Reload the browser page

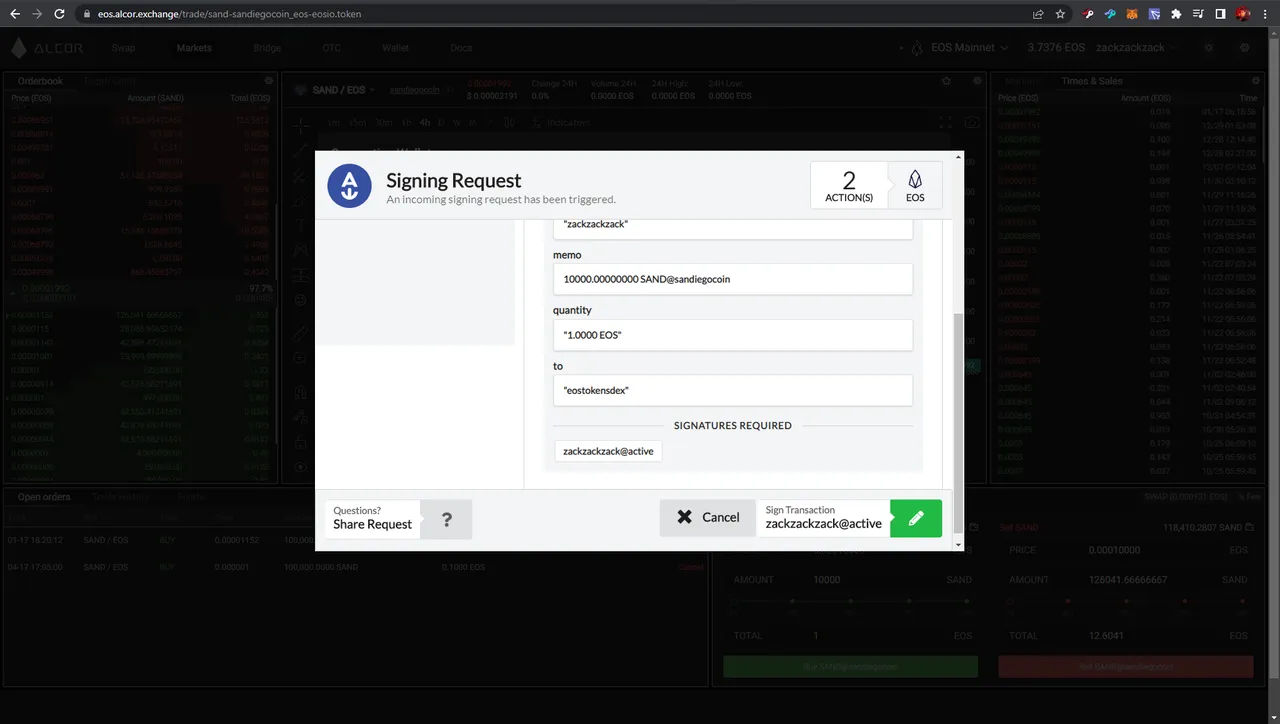(x=60, y=14)
